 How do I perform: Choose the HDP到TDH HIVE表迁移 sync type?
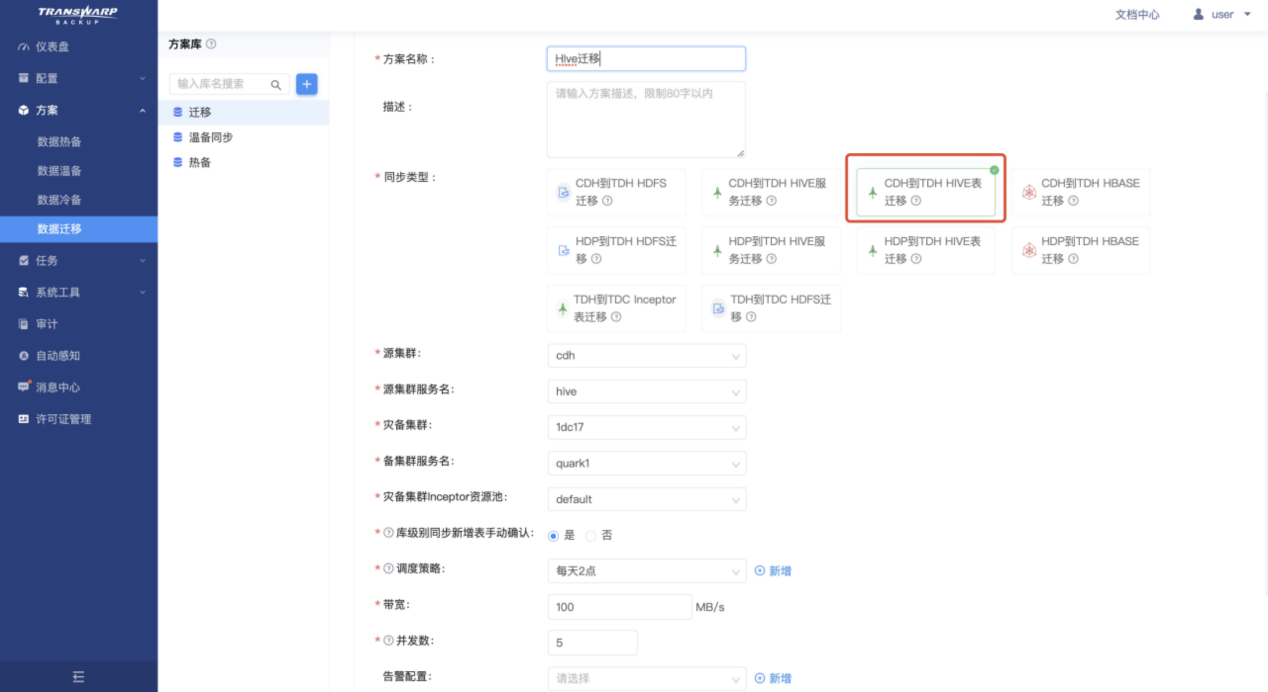pyautogui.click(x=925, y=250)
